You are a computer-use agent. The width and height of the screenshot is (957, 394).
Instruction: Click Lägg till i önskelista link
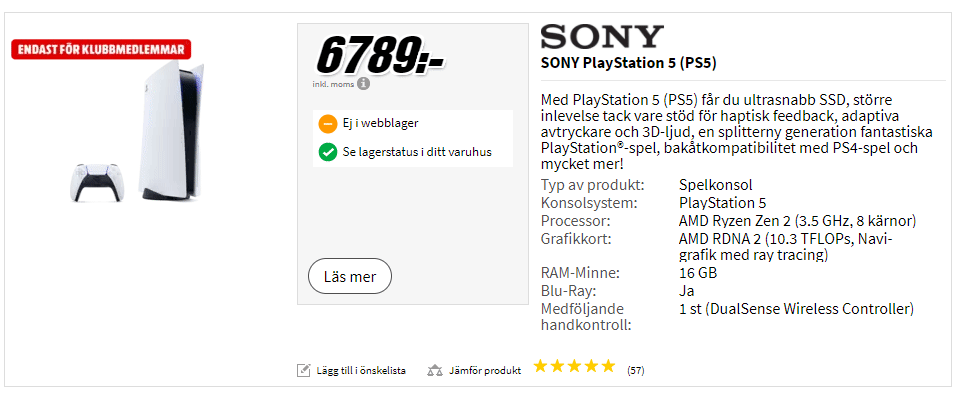point(361,370)
